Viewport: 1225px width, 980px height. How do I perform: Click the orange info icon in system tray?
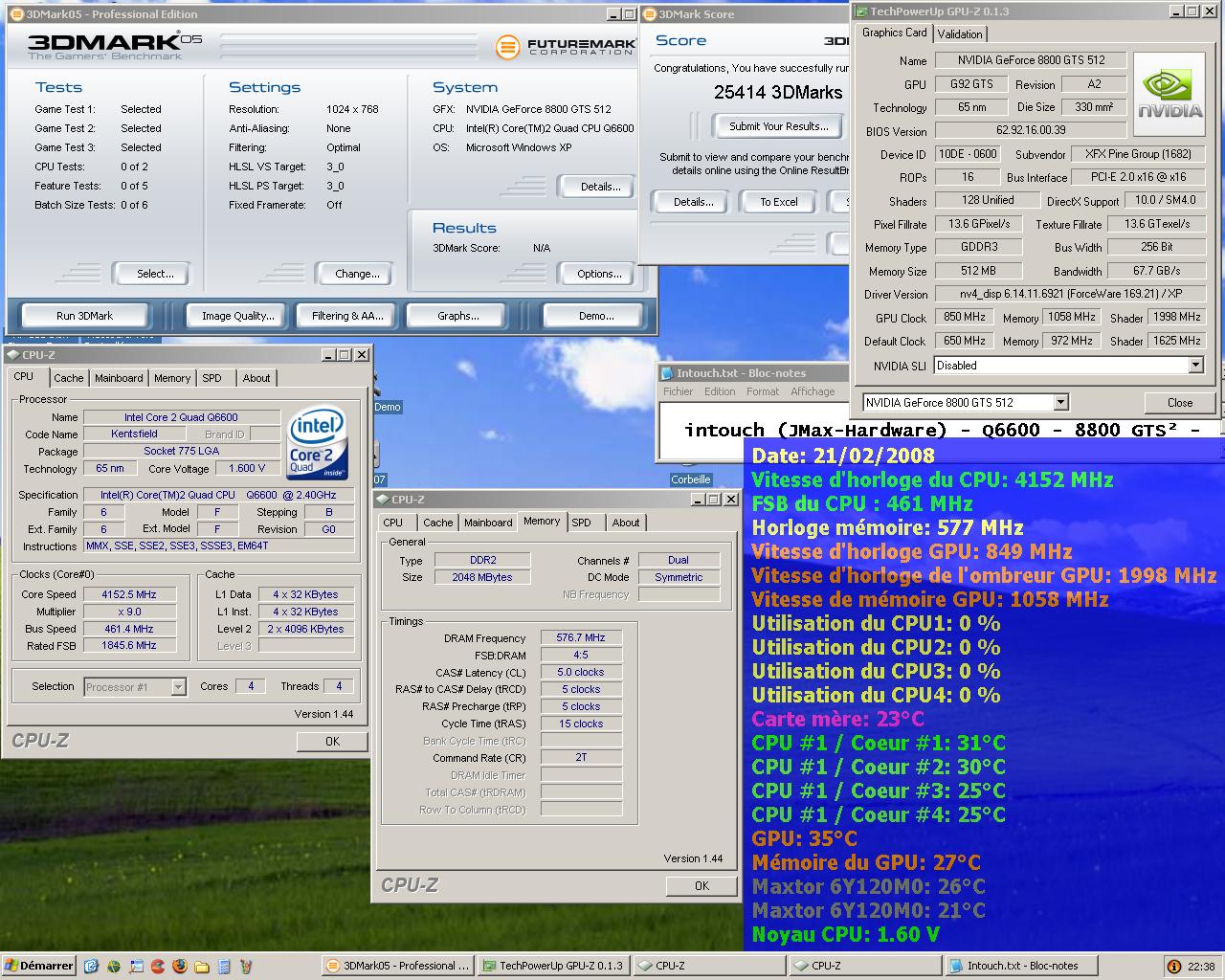[1174, 967]
